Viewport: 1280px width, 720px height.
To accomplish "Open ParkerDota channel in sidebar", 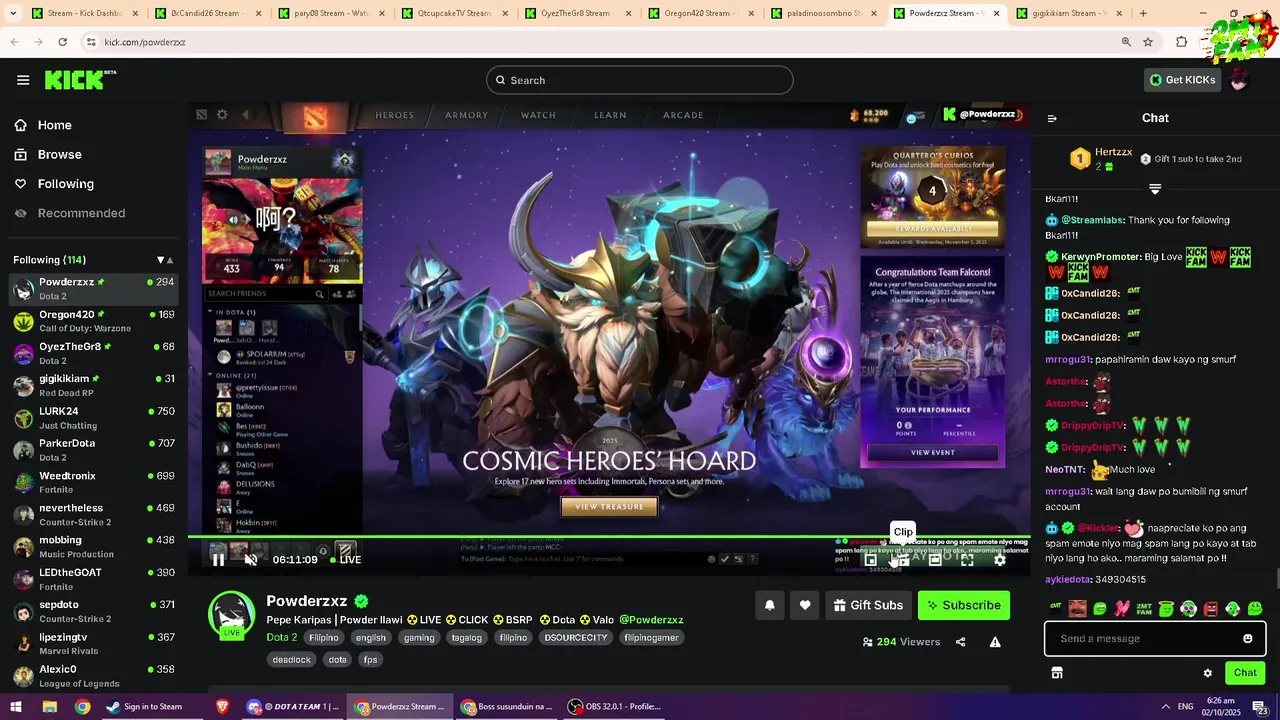I will click(x=94, y=450).
